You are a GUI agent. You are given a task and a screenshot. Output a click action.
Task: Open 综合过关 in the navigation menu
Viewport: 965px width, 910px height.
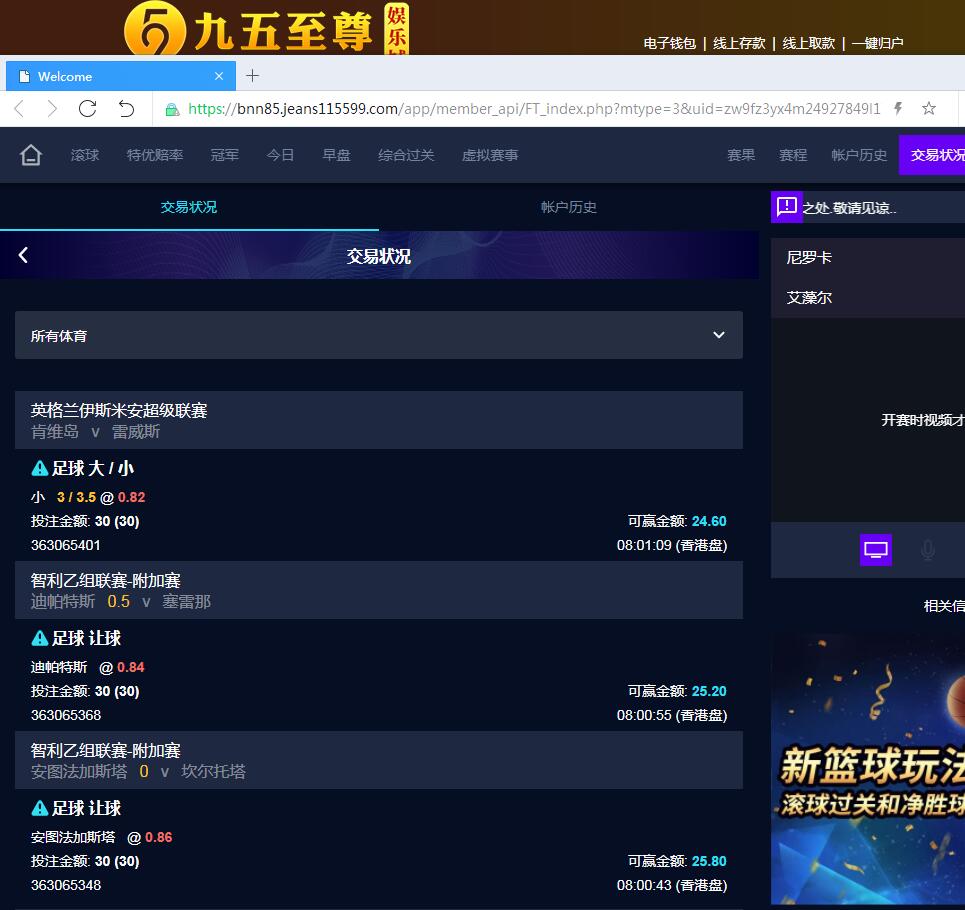point(406,155)
